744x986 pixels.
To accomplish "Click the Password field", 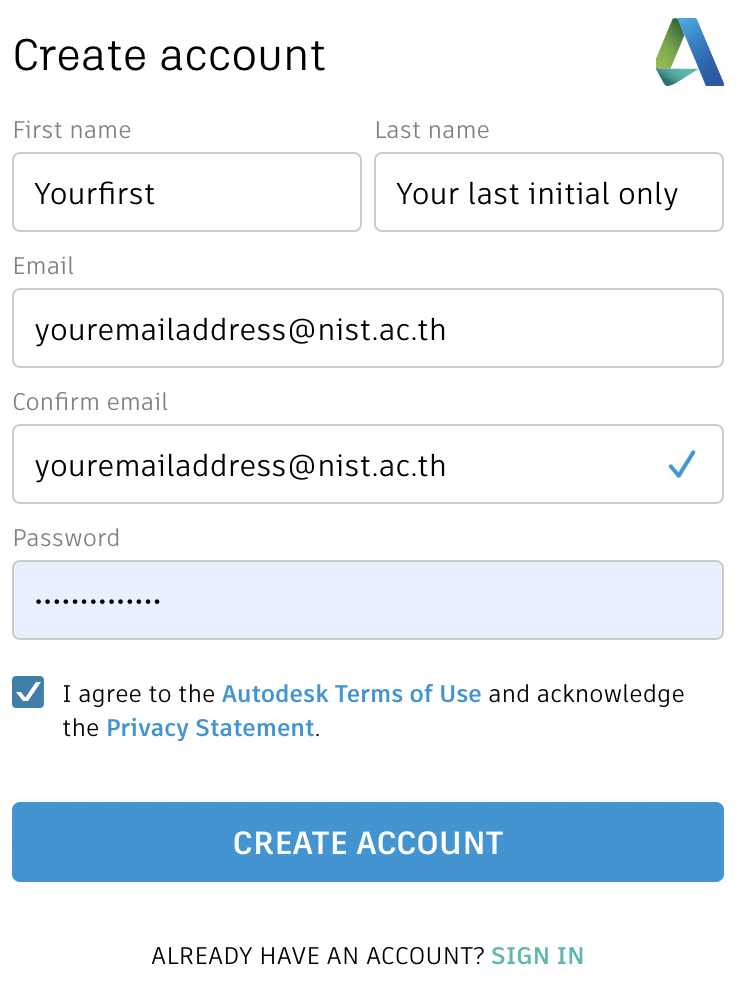I will tap(367, 600).
